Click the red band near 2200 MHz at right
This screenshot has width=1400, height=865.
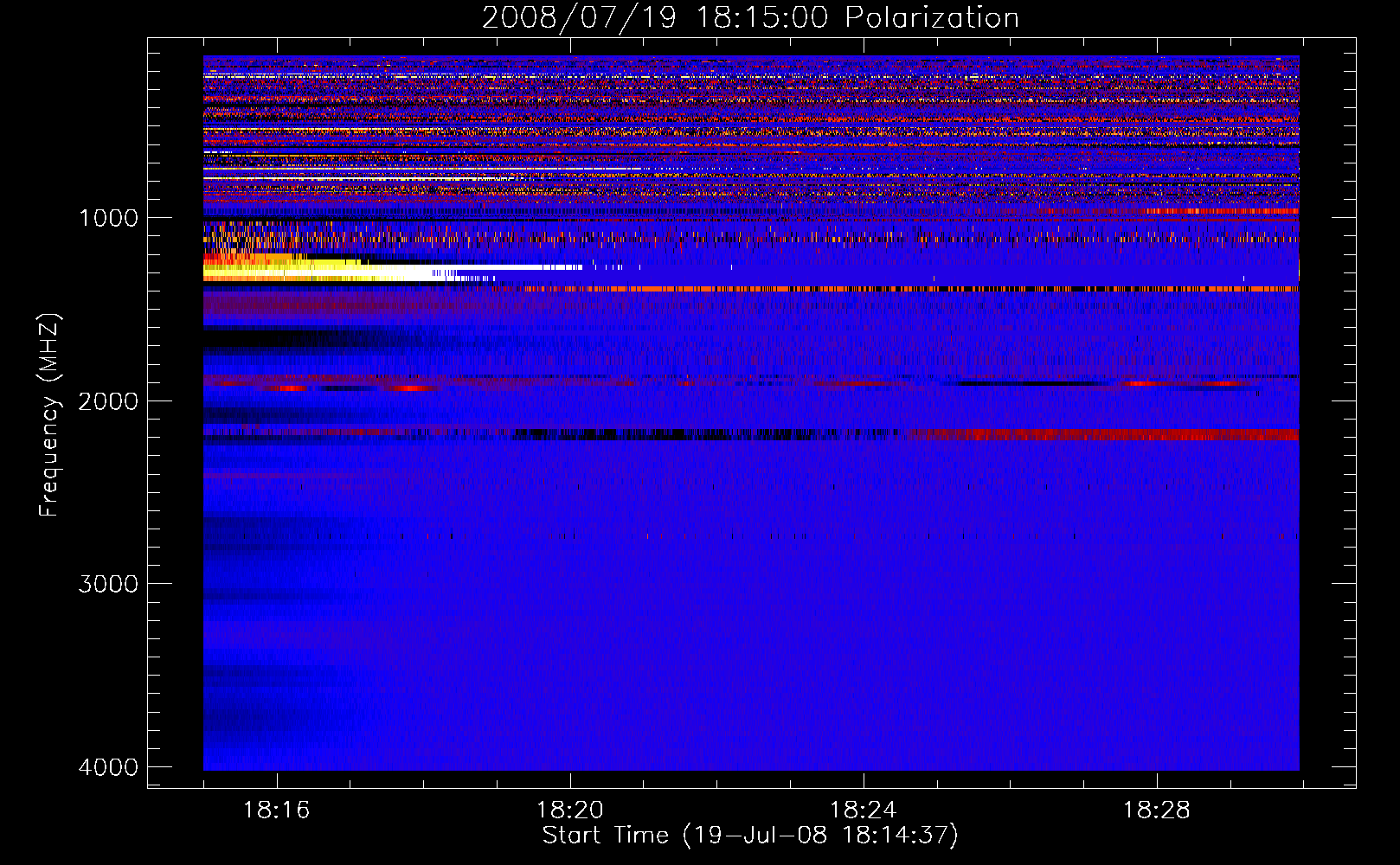[1099, 434]
